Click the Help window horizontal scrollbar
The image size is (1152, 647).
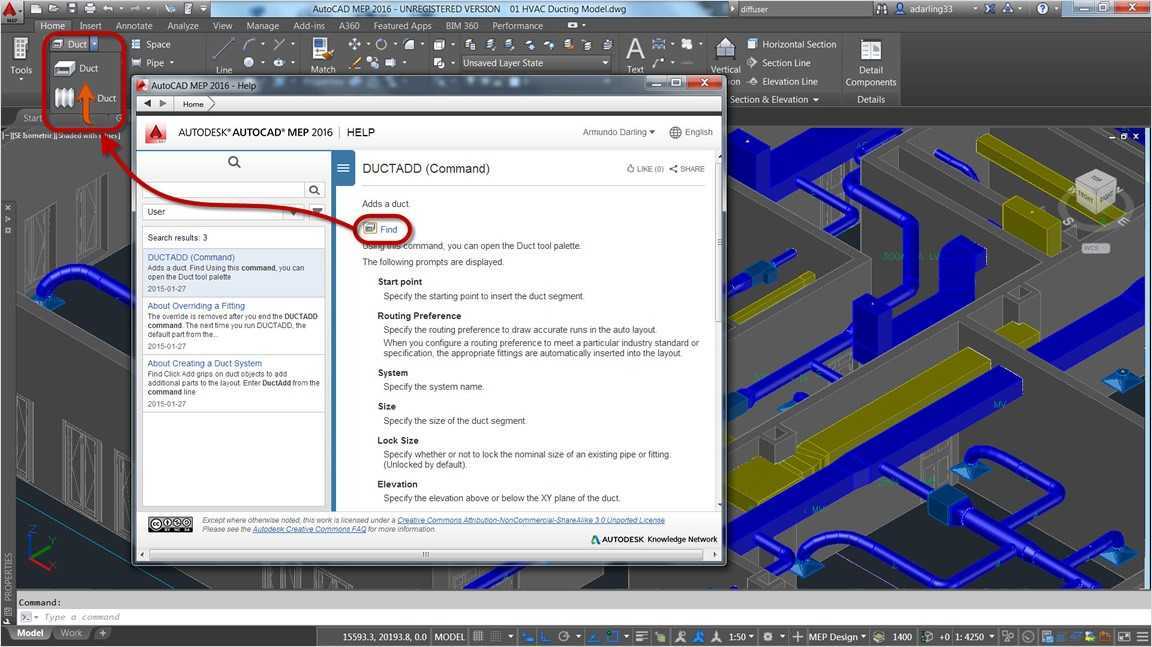pos(428,555)
